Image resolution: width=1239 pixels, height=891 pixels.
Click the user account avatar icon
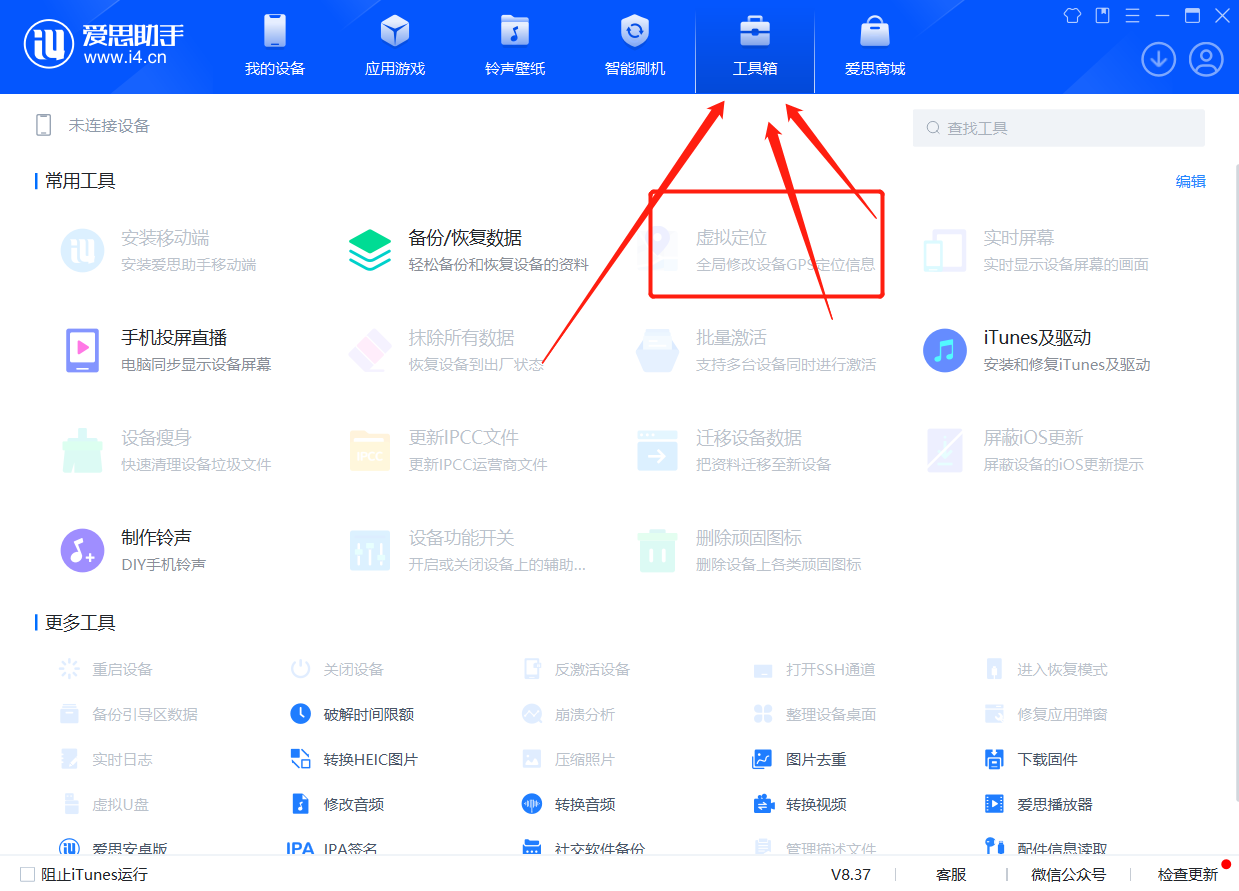1206,59
